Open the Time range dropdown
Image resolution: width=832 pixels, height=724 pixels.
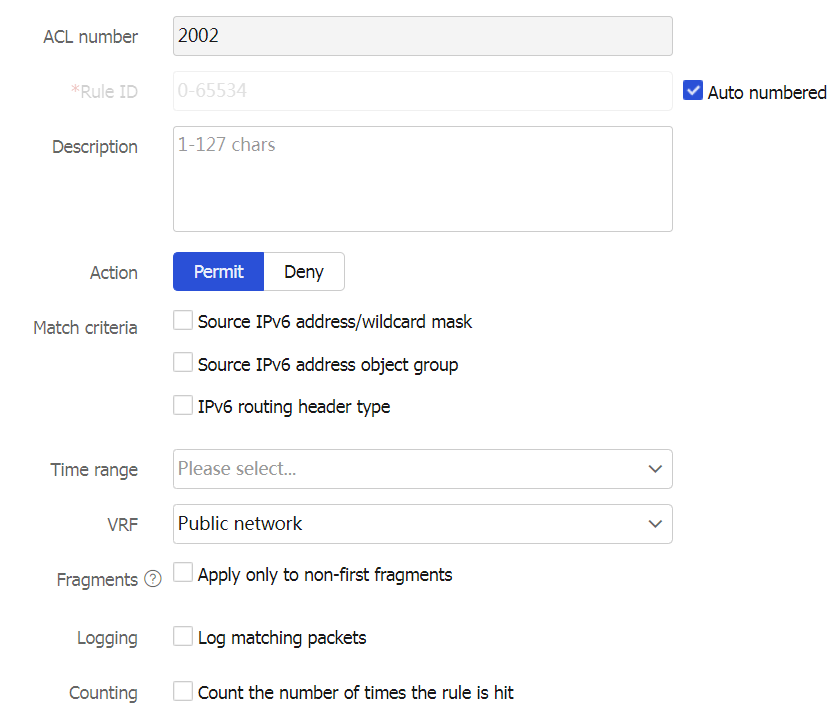coord(410,469)
